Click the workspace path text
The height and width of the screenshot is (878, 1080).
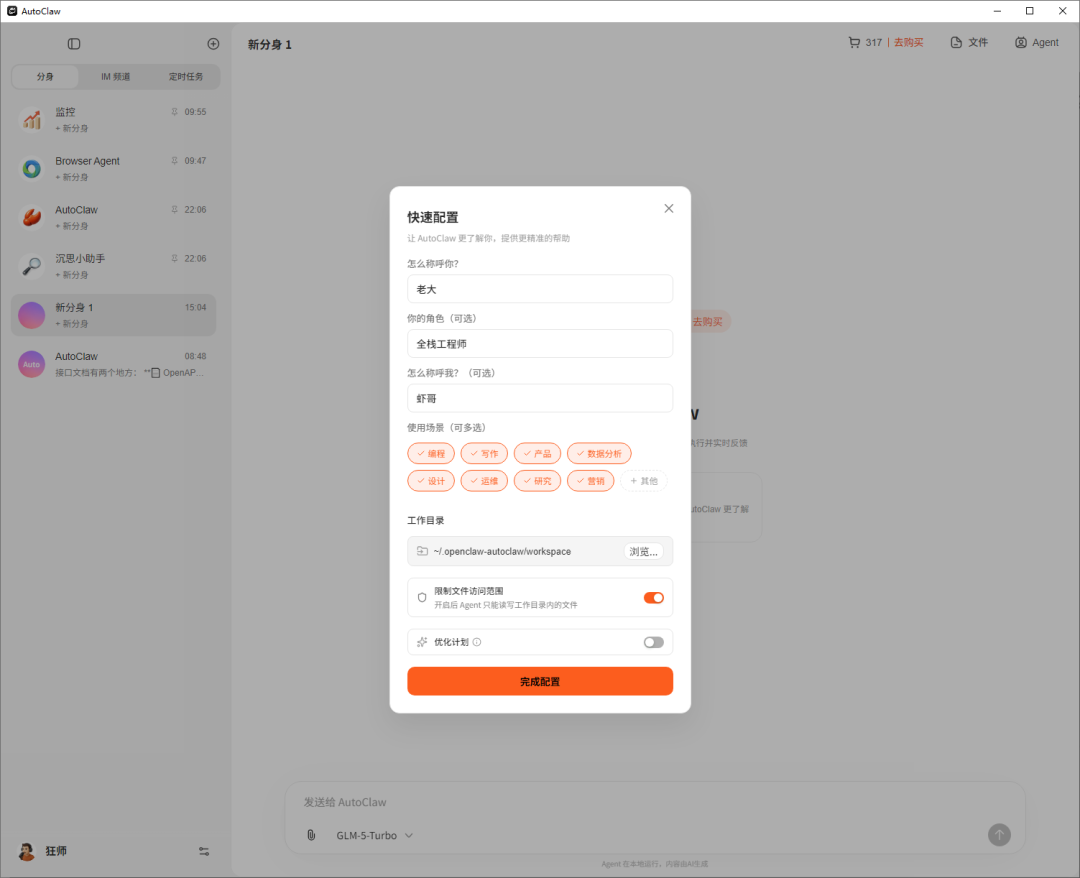[502, 552]
